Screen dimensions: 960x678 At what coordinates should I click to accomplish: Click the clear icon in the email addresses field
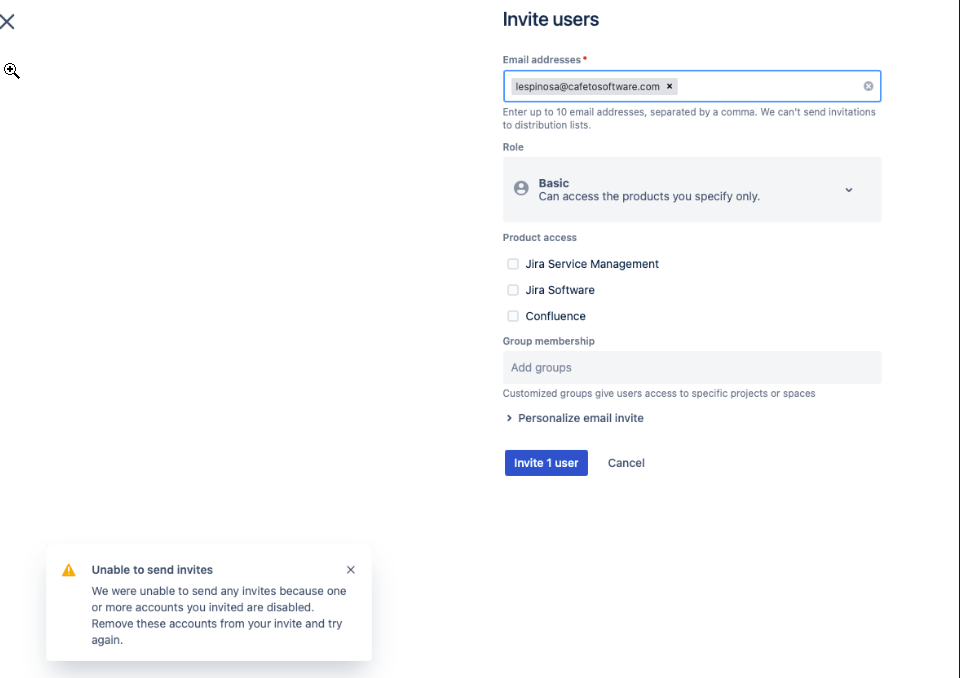click(867, 86)
